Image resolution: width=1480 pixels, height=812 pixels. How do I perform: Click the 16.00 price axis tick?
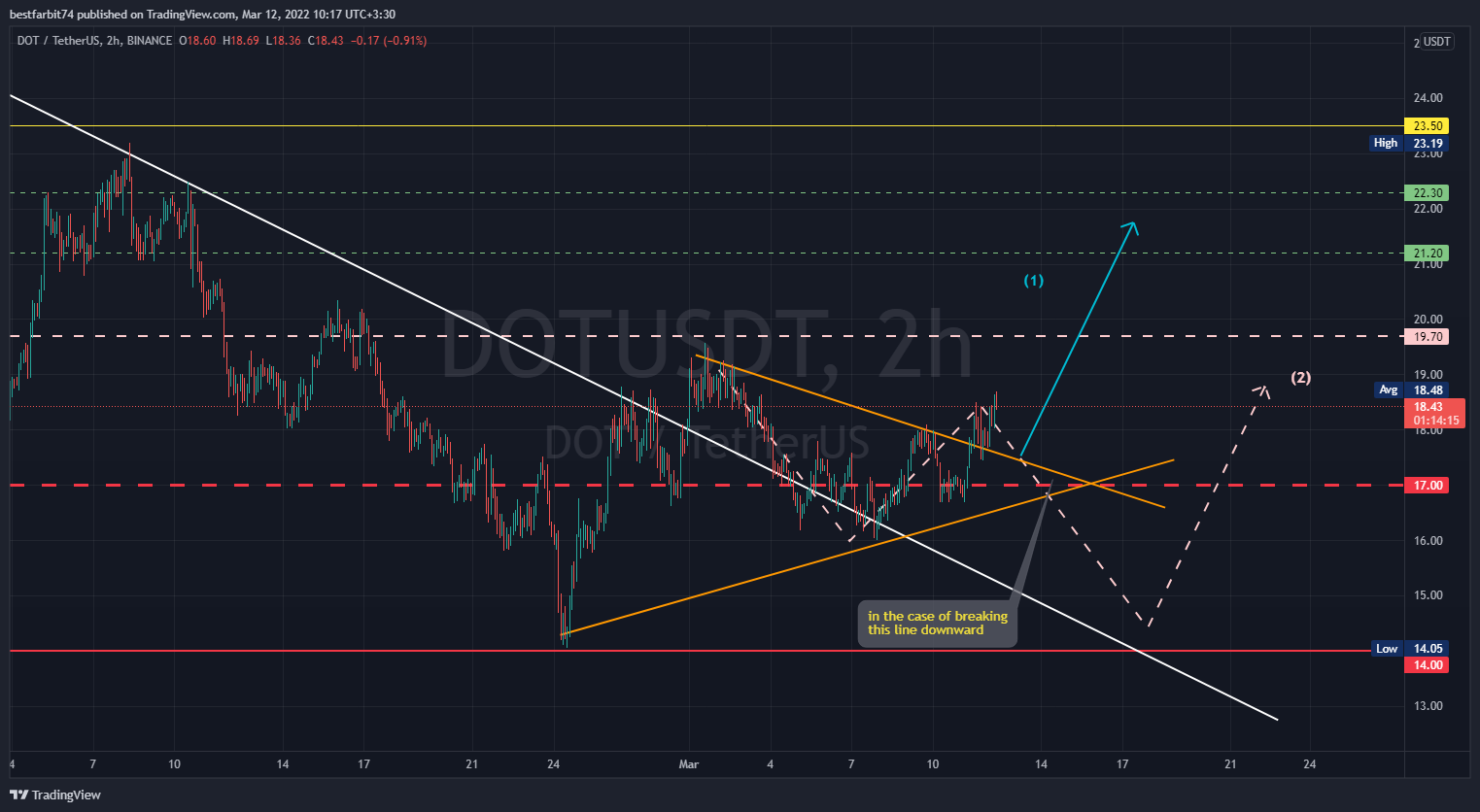pyautogui.click(x=1428, y=541)
